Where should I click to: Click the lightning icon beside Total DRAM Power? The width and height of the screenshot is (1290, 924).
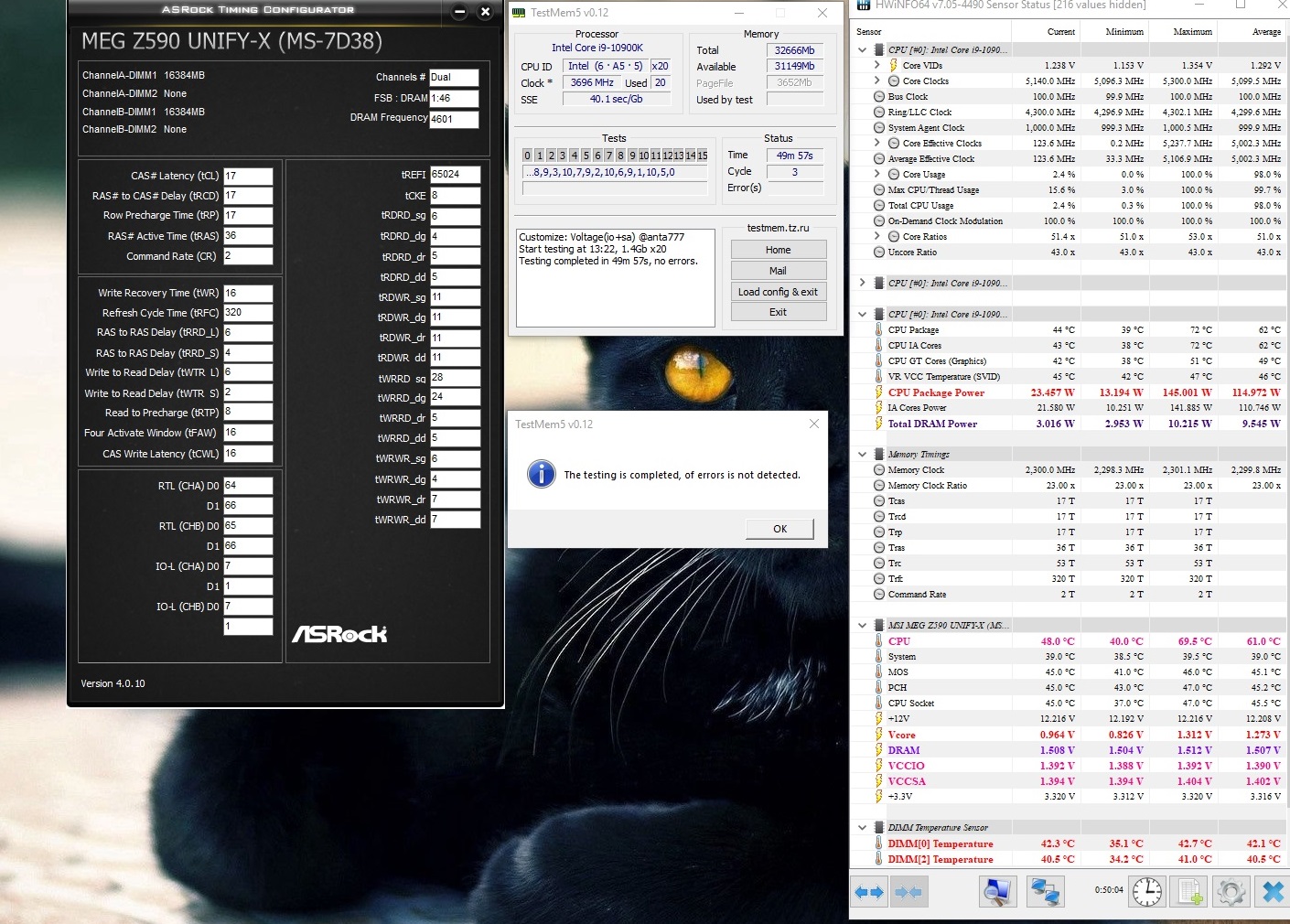tap(879, 424)
